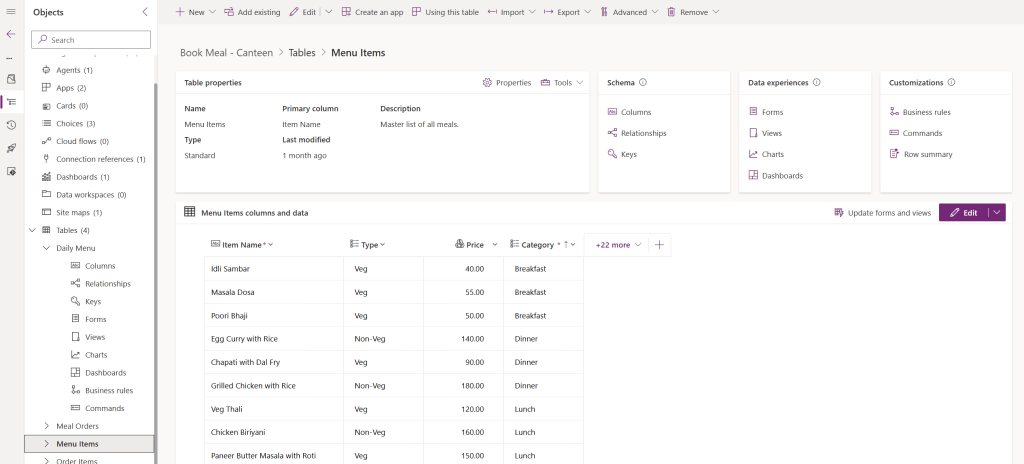
Task: Open the History icon in left rail
Action: pyautogui.click(x=11, y=125)
